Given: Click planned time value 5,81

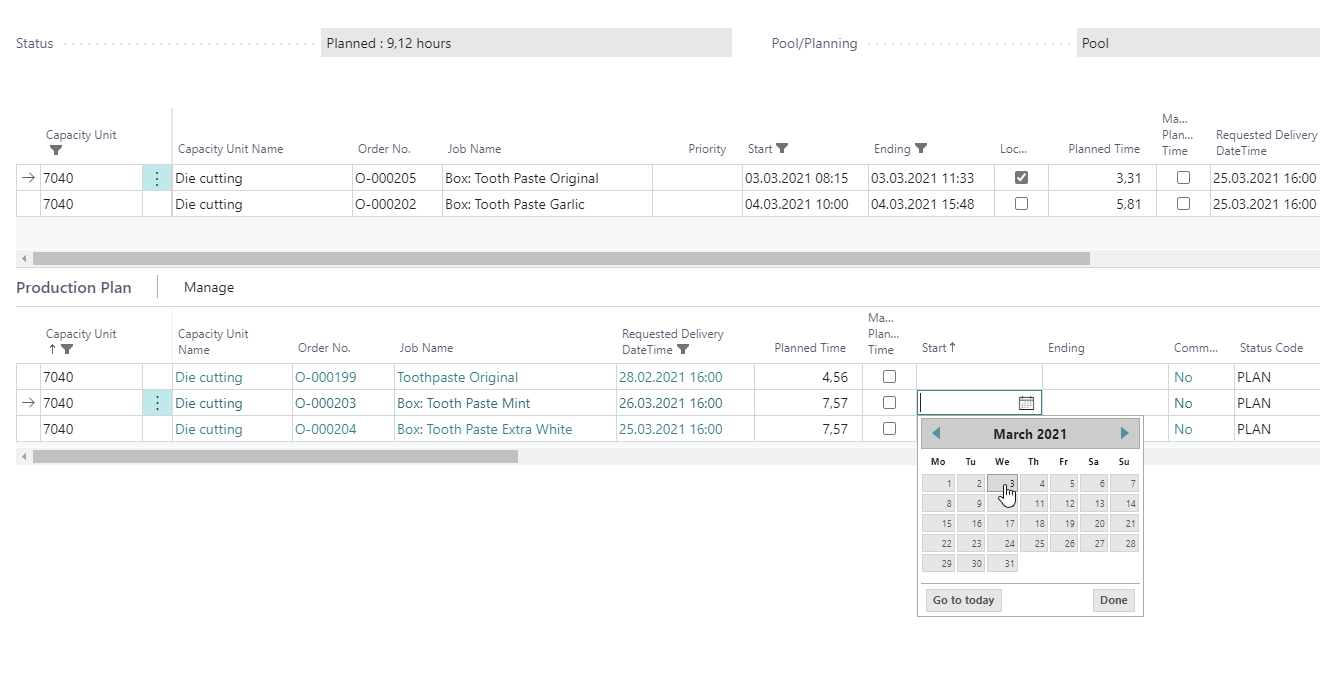Looking at the screenshot, I should point(1127,204).
